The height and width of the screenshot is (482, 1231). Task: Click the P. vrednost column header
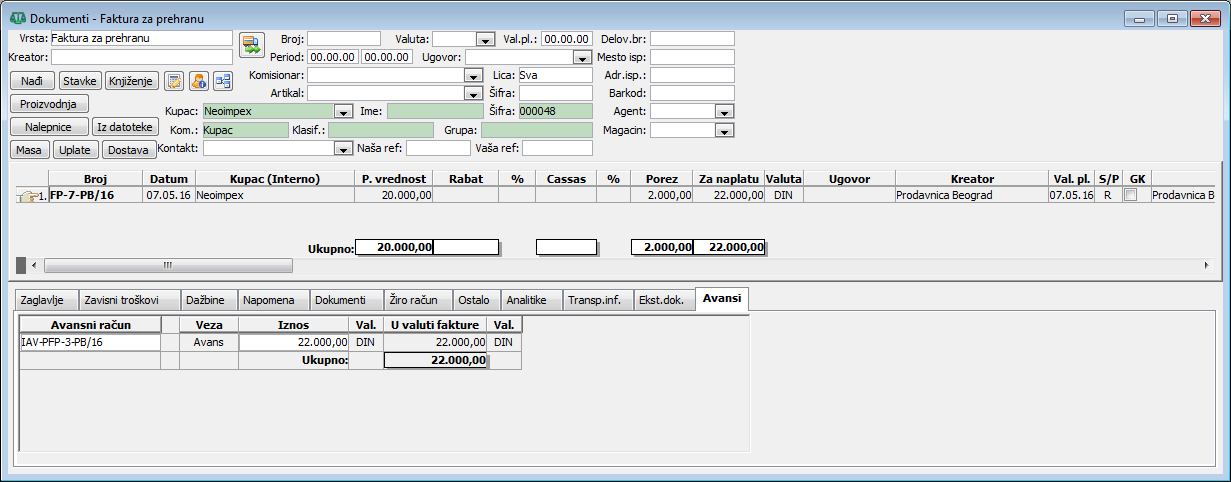click(x=393, y=179)
